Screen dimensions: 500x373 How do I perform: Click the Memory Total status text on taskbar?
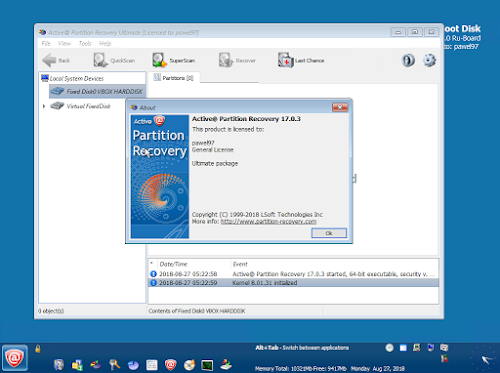point(300,368)
